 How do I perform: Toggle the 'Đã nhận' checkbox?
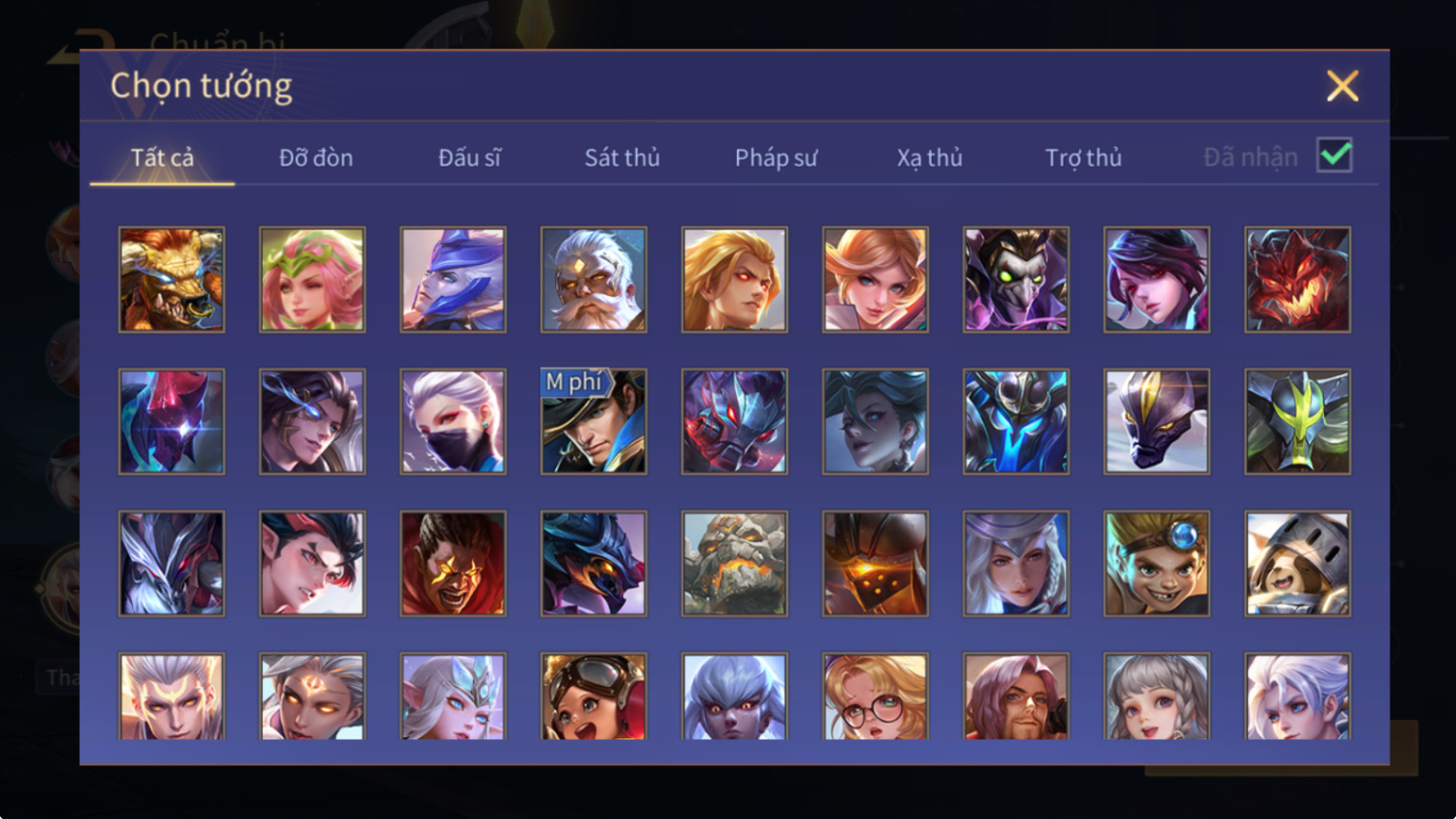point(1335,155)
